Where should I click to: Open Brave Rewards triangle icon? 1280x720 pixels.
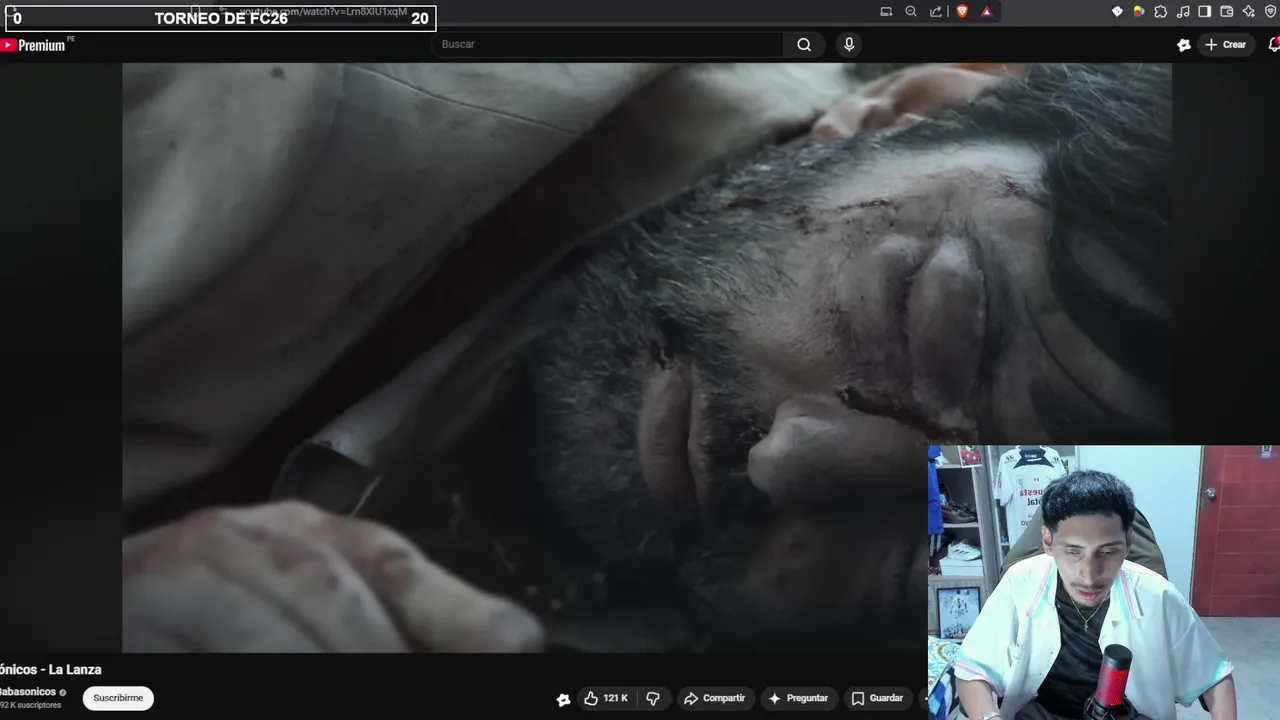(x=986, y=11)
